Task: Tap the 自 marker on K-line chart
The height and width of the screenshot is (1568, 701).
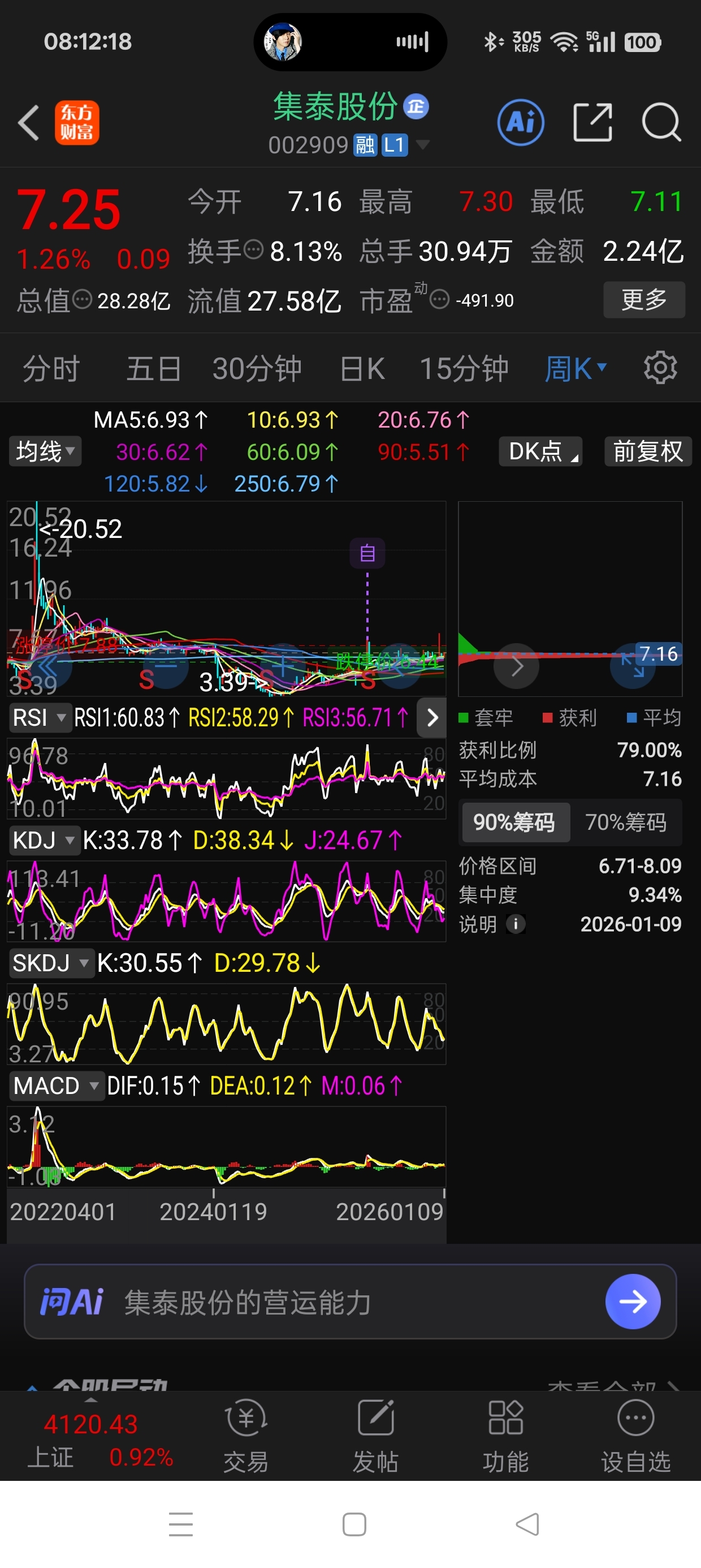Action: point(367,553)
